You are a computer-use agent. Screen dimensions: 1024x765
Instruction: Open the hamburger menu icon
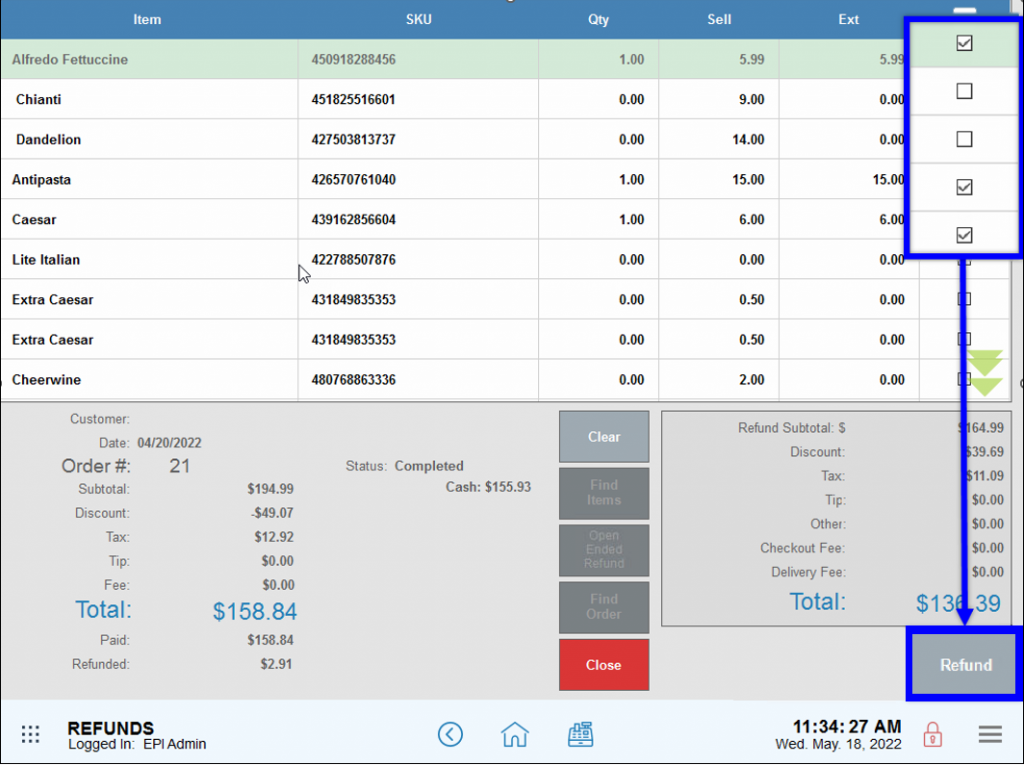pos(990,734)
